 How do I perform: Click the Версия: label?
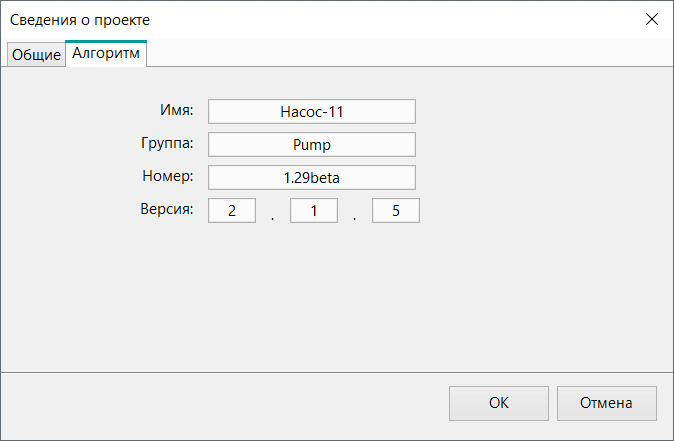click(x=166, y=210)
